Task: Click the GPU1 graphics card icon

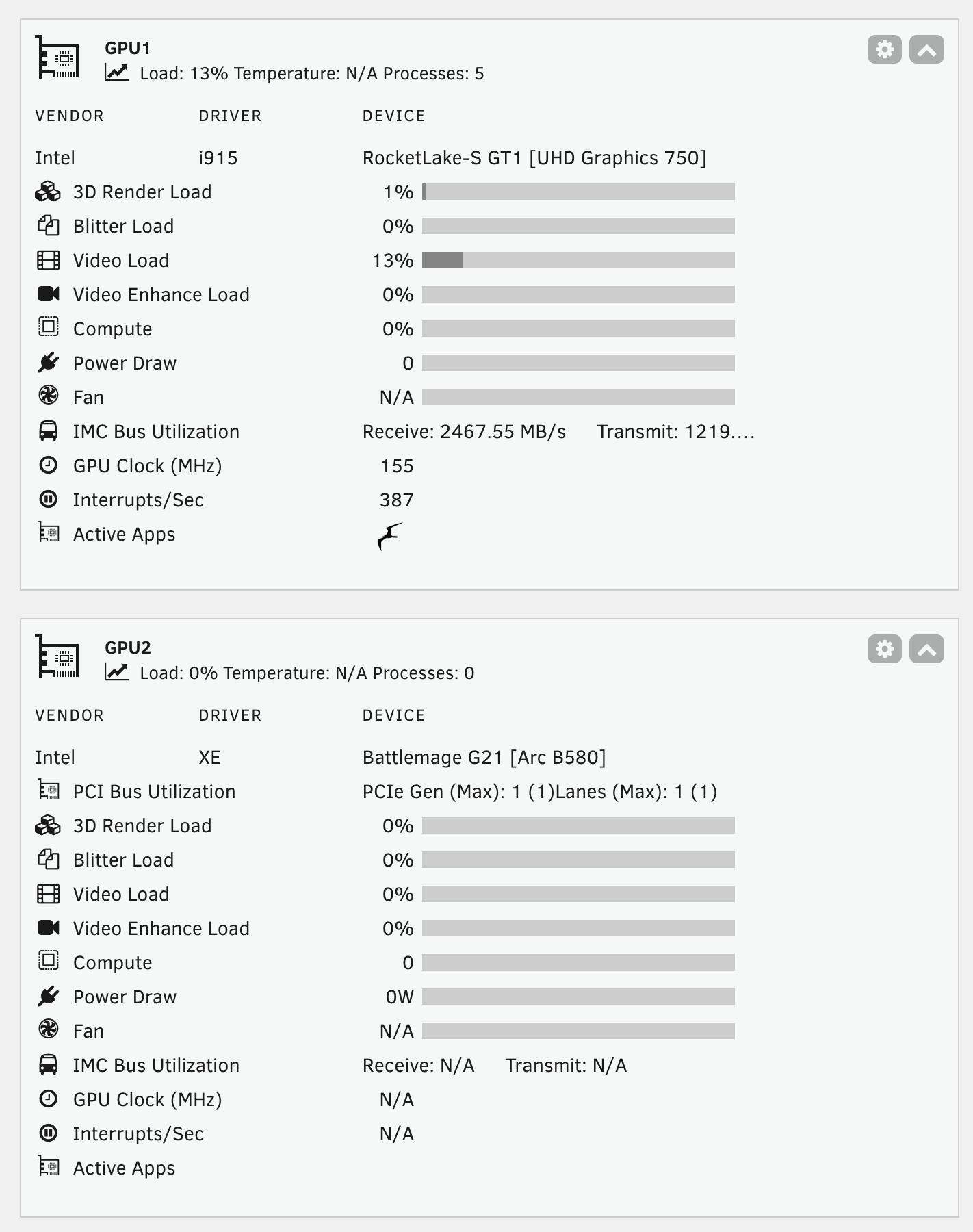Action: pos(58,58)
